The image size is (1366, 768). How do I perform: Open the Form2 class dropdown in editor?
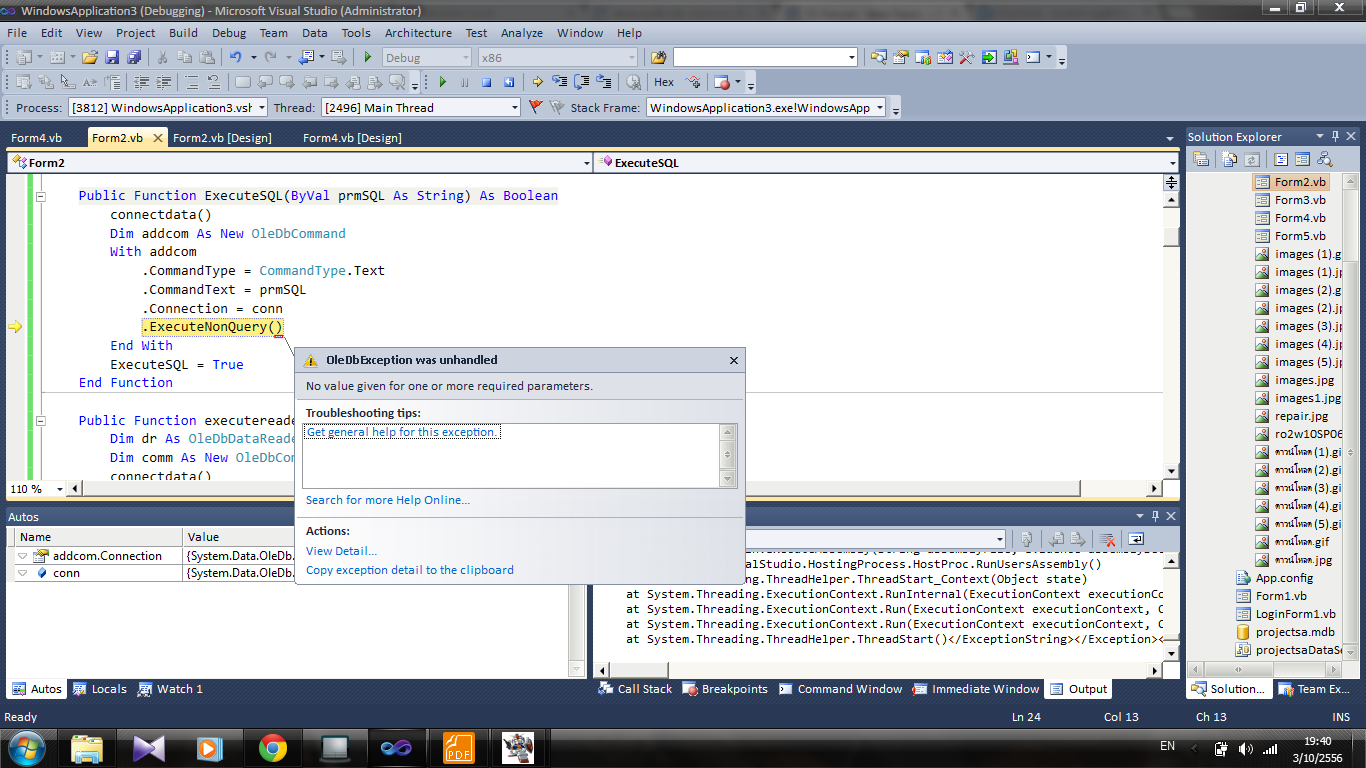click(x=586, y=162)
